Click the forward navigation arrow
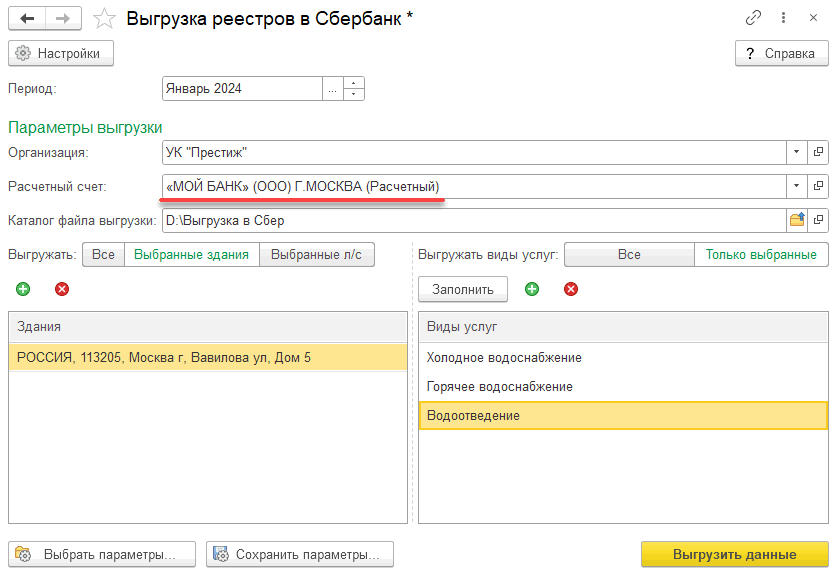Screen dimensions: 835x578 [62, 18]
